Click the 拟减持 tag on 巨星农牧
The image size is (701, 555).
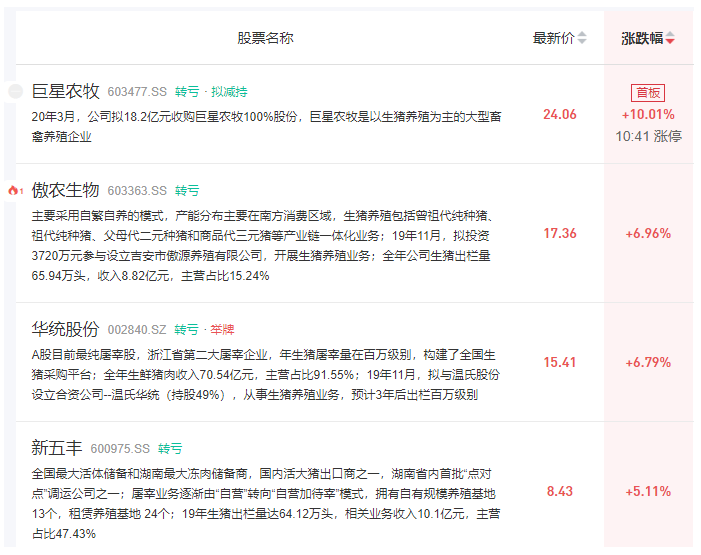coord(229,92)
